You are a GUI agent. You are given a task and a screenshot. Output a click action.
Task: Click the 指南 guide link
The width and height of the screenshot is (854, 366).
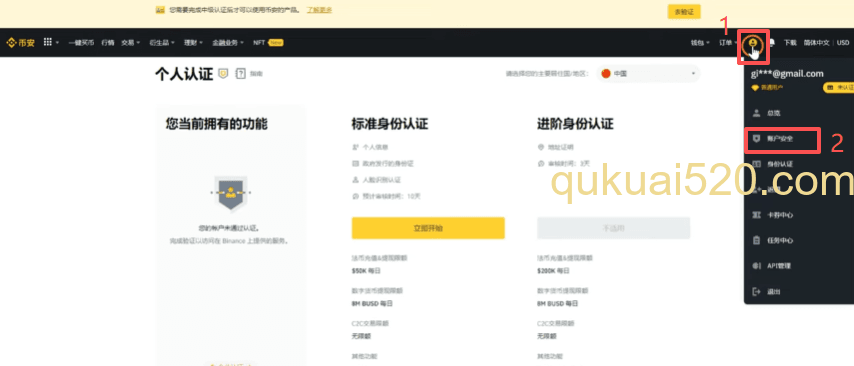[x=256, y=74]
